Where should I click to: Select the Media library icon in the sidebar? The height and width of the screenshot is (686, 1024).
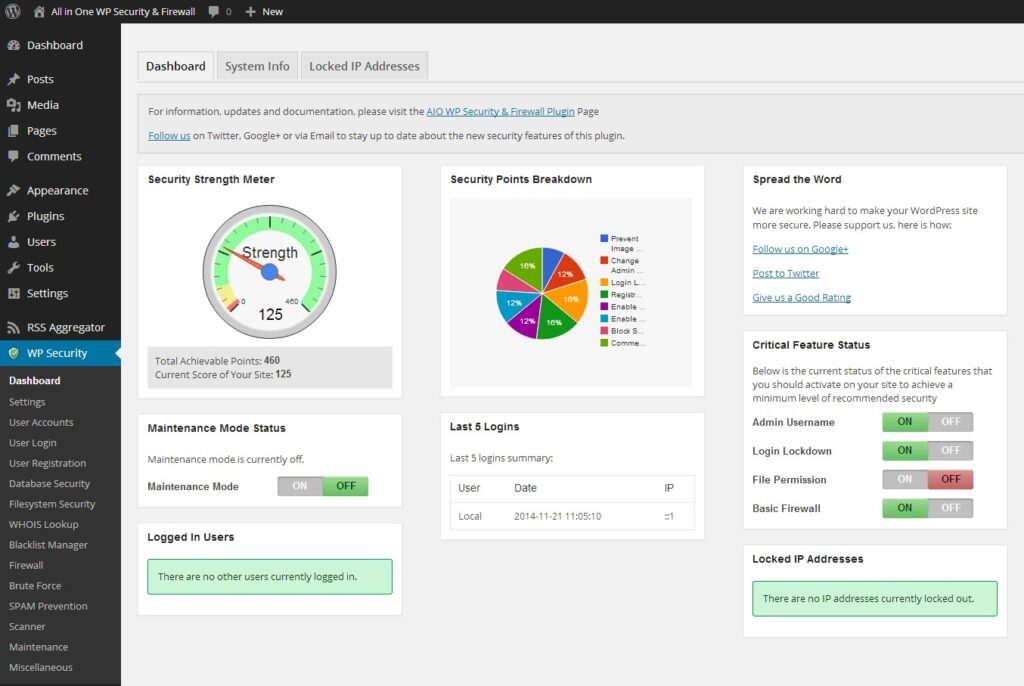[14, 105]
